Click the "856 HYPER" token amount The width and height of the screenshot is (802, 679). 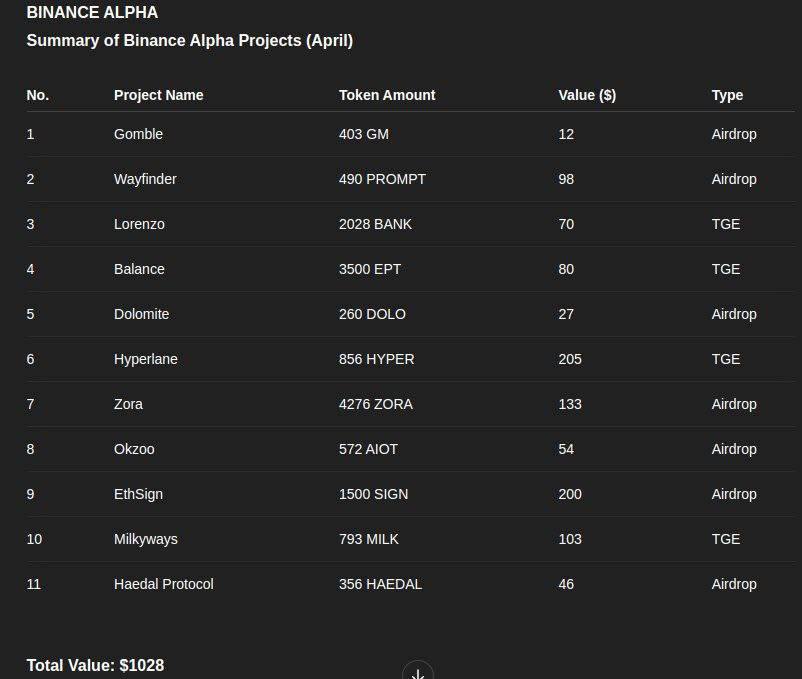pos(376,359)
